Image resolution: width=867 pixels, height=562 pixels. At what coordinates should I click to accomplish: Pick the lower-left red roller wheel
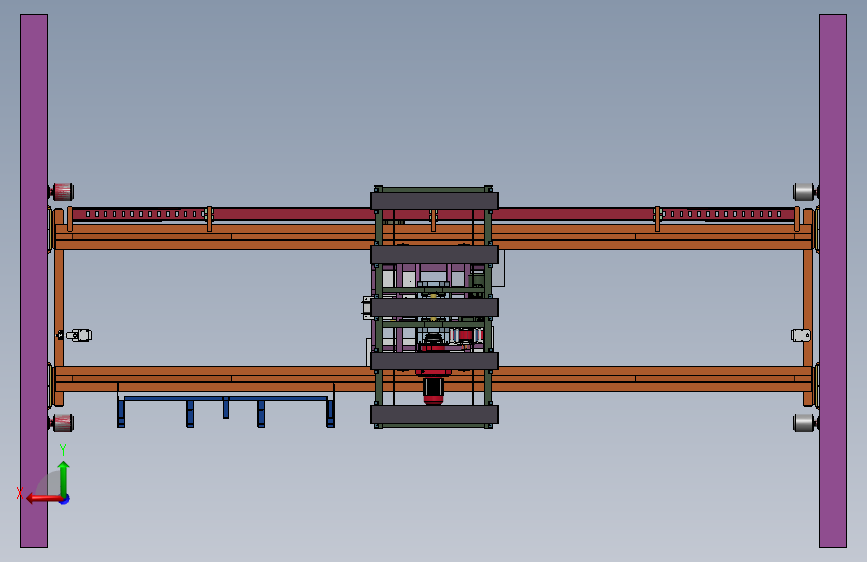click(x=62, y=423)
